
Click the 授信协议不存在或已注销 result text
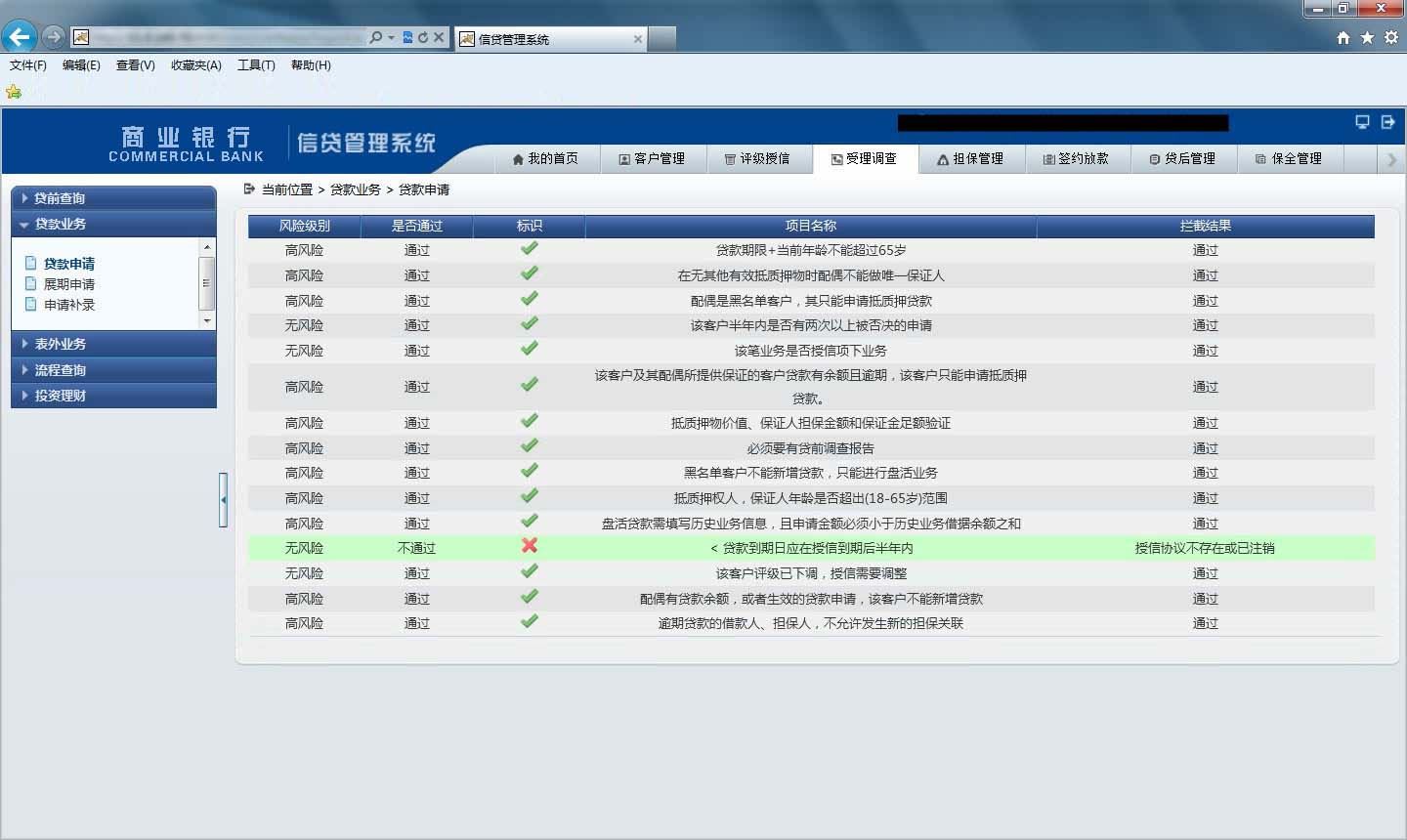point(1205,548)
